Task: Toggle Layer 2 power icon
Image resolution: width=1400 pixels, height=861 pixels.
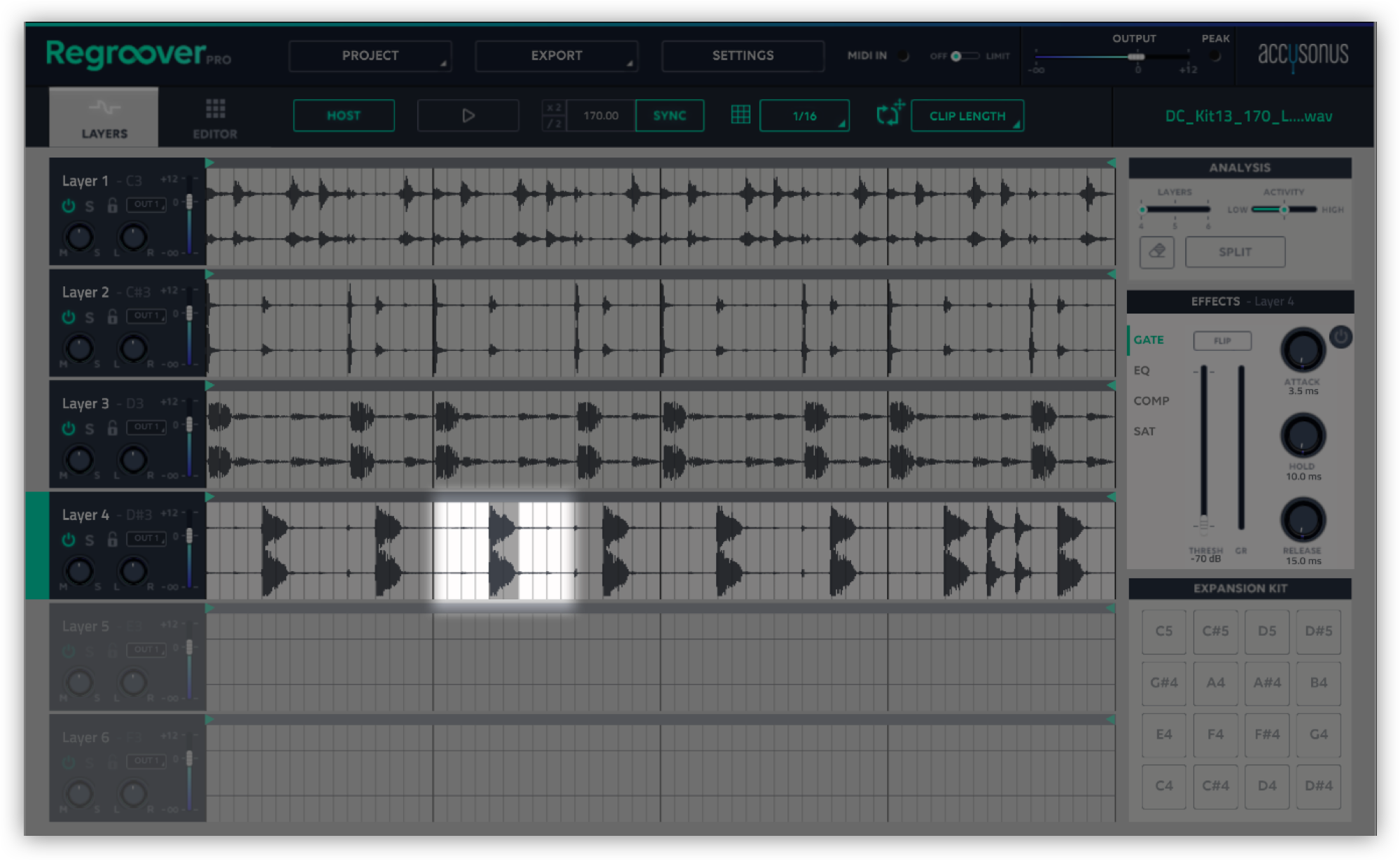Action: [x=68, y=317]
